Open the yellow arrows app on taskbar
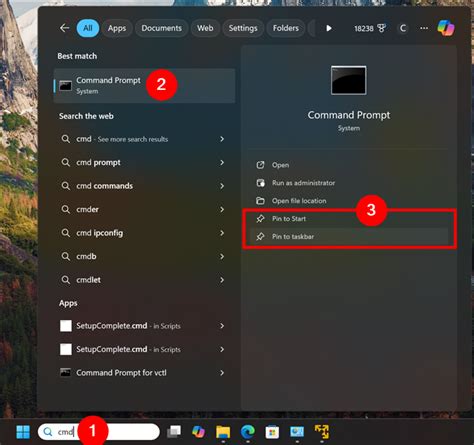Screen dimensions: 474x445 [322, 432]
